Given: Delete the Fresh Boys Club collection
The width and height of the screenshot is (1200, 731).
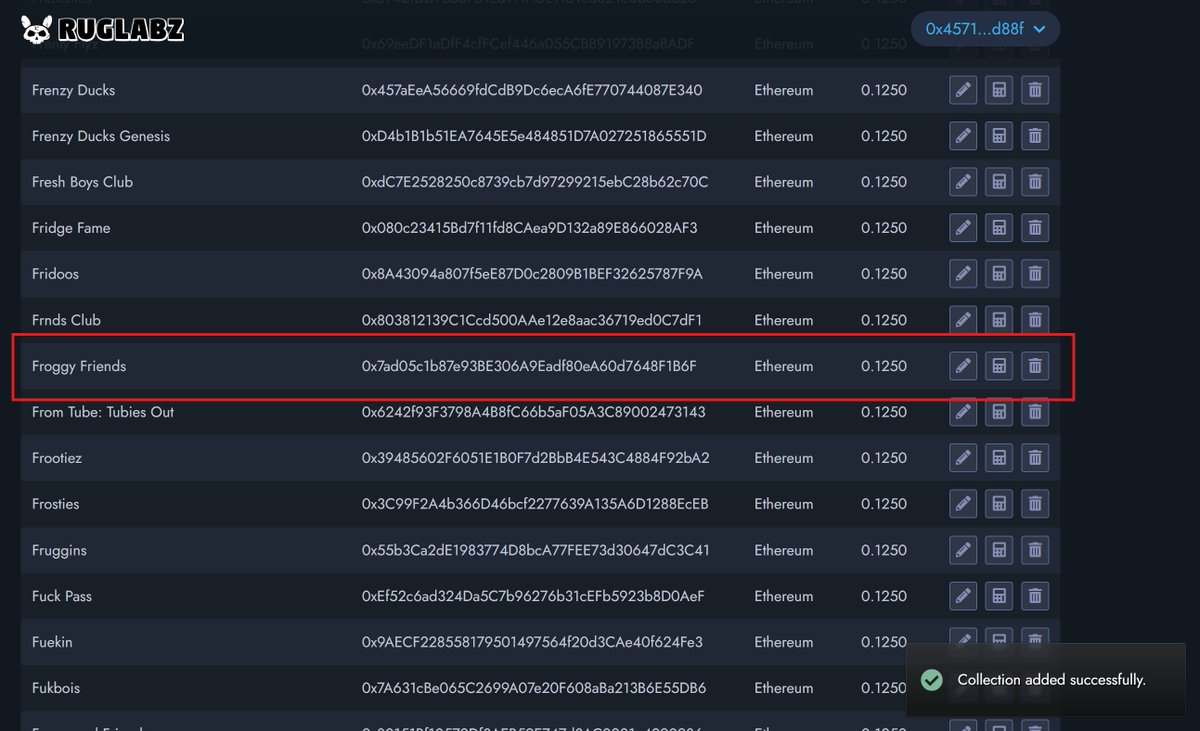Looking at the screenshot, I should point(1035,182).
